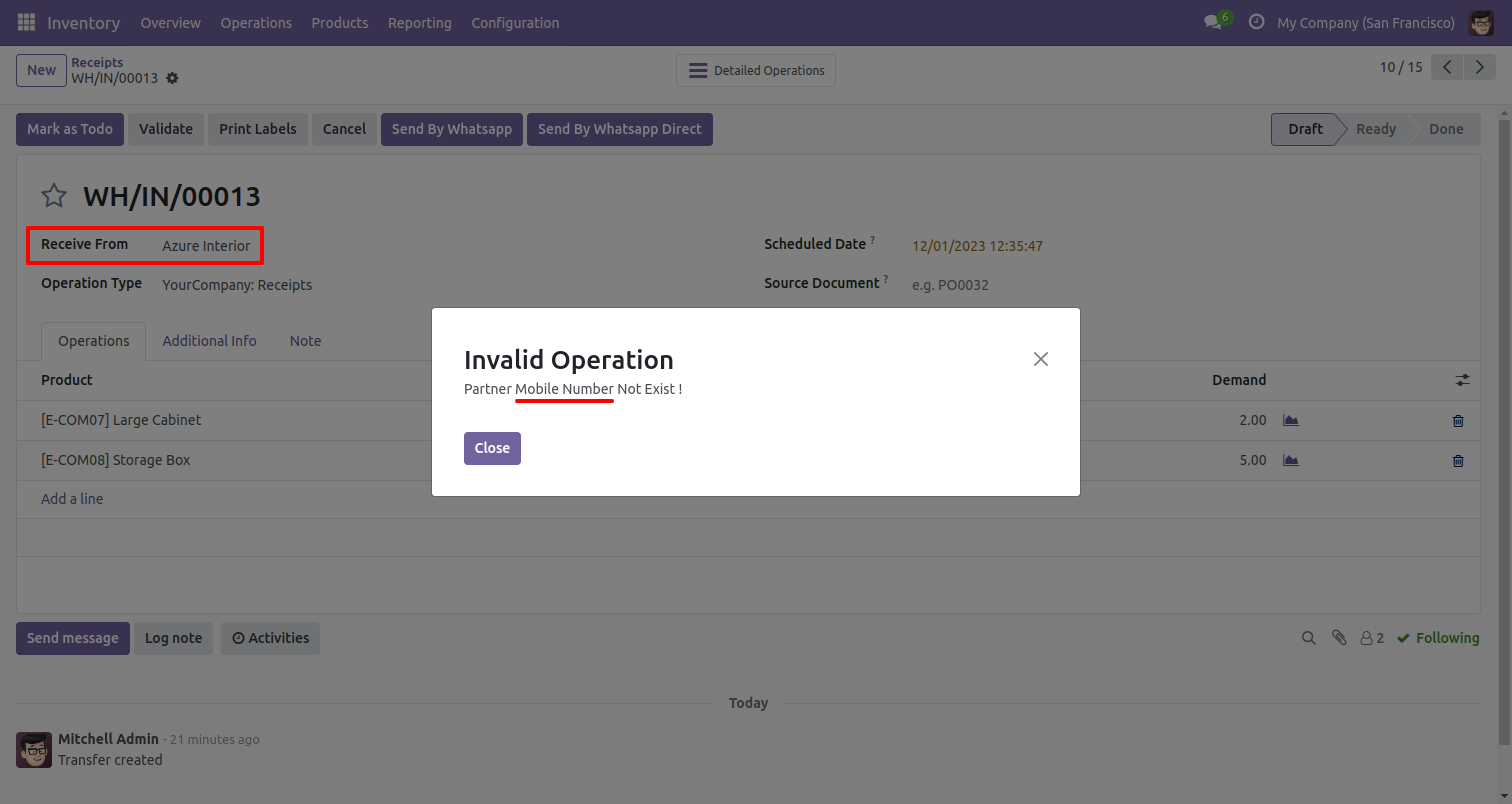Open followers list icon showing 2
Viewport: 1512px width, 804px height.
coord(1372,638)
